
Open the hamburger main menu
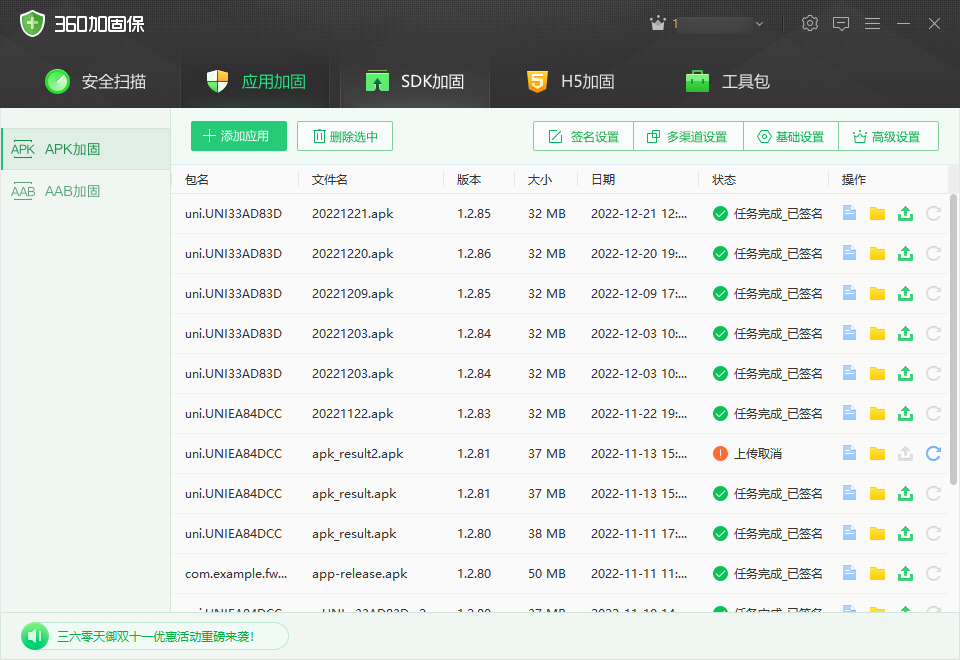coord(872,23)
